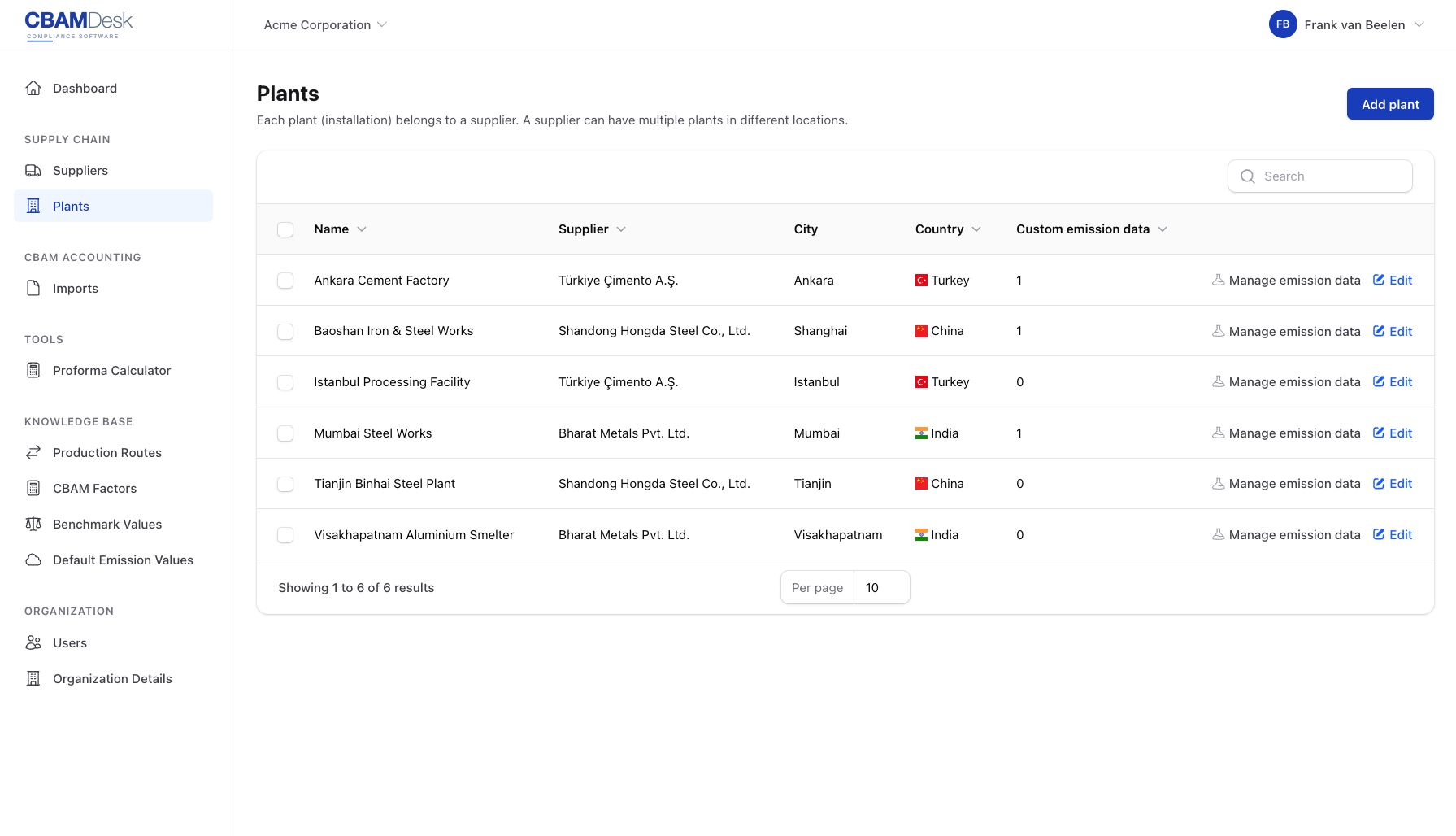
Task: Open the Users section icon
Action: (x=33, y=642)
